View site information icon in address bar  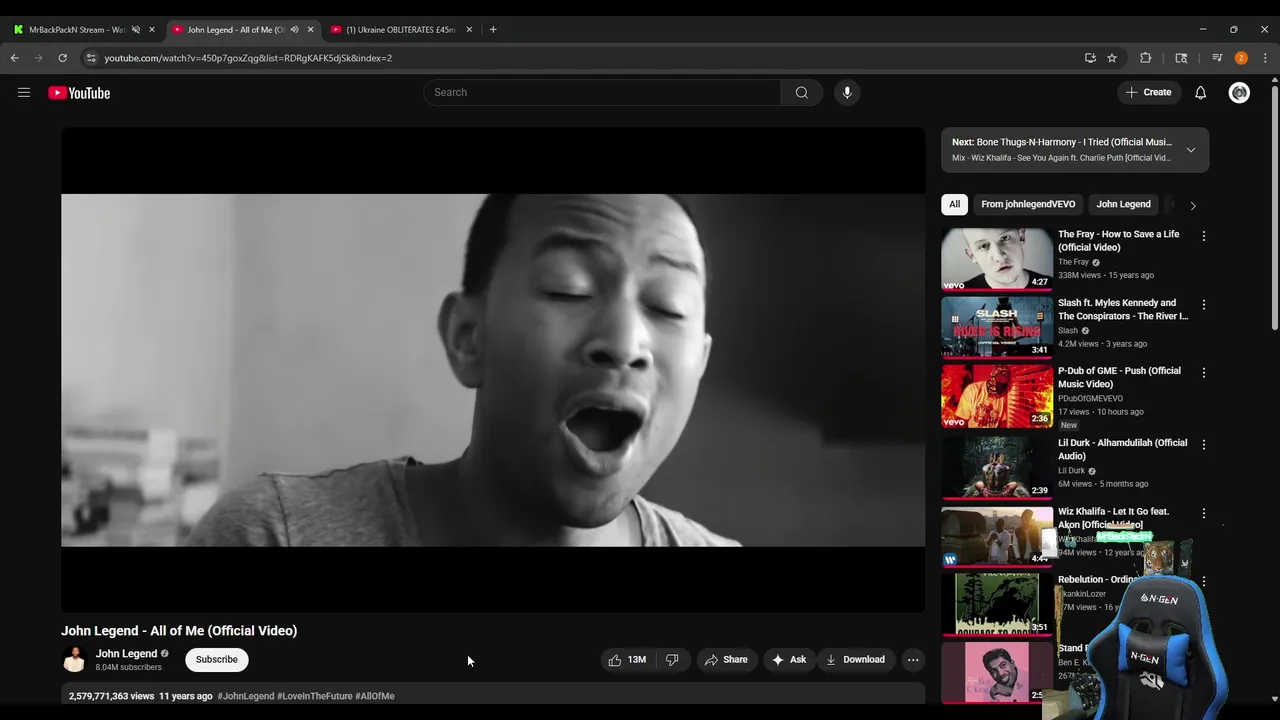[91, 58]
